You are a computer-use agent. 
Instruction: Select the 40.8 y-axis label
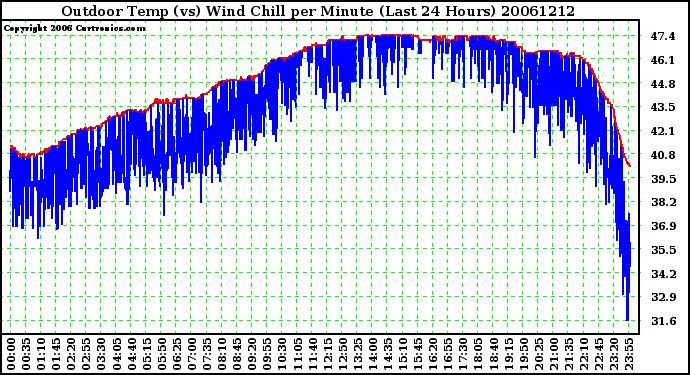pyautogui.click(x=663, y=155)
